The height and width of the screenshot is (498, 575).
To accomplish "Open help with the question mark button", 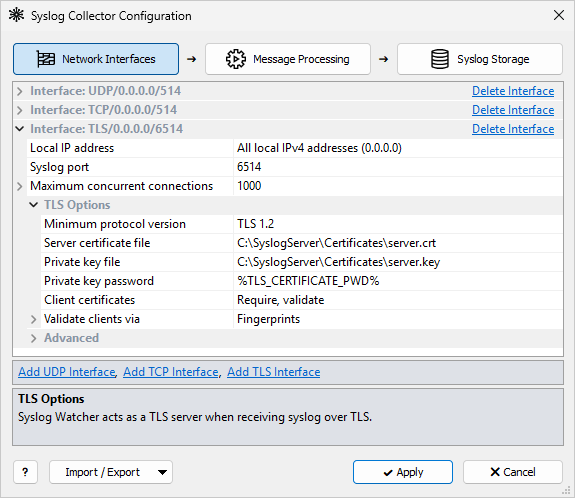I will tap(25, 472).
